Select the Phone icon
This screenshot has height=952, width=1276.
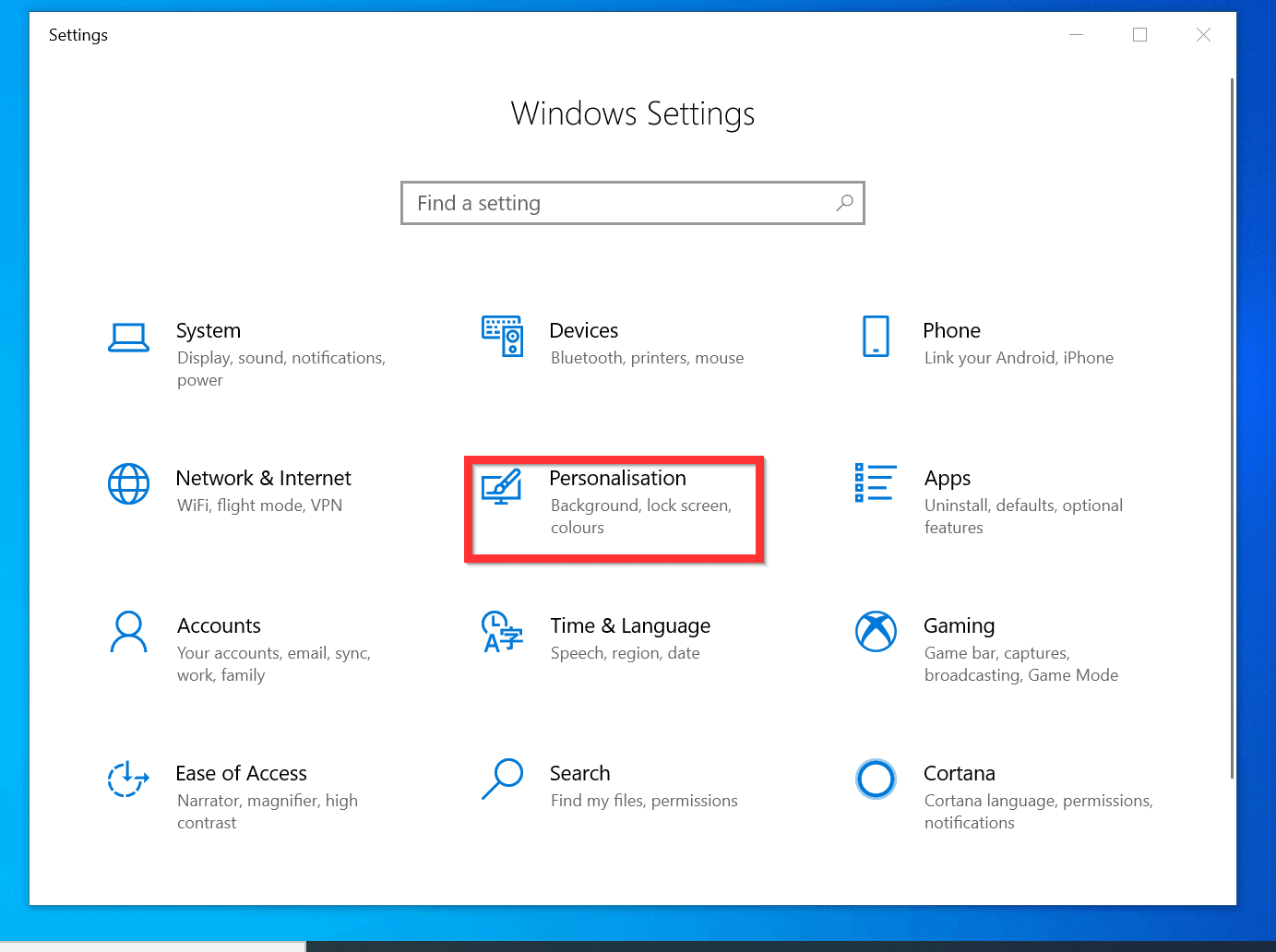pos(876,336)
